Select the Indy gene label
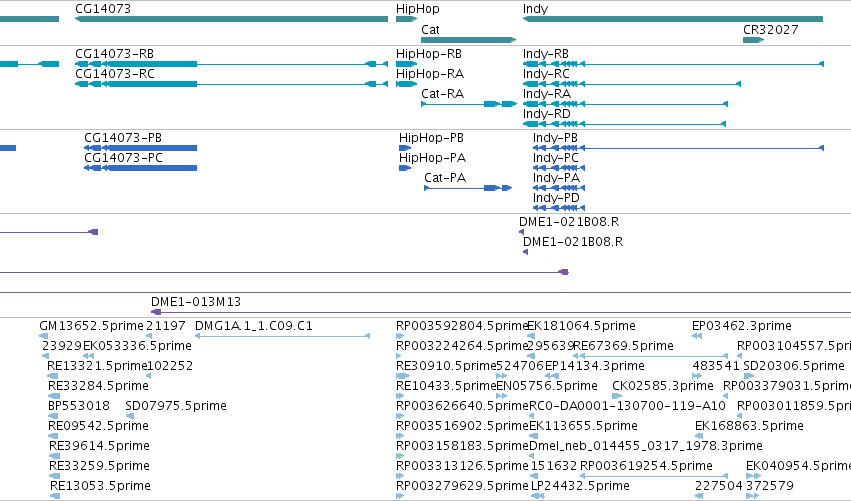Viewport: 851px width, 501px height. coord(535,9)
